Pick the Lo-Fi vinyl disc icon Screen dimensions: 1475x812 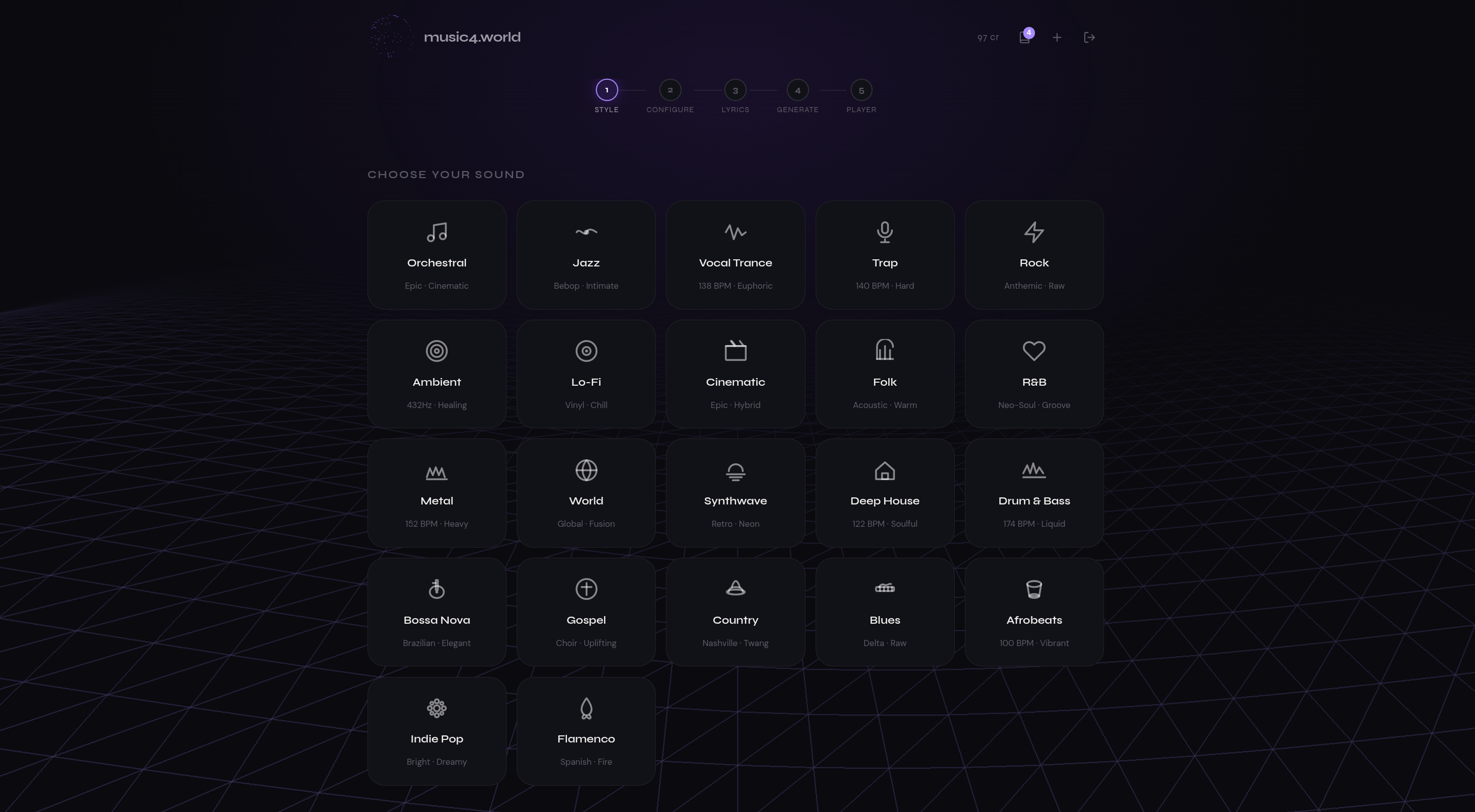(586, 351)
